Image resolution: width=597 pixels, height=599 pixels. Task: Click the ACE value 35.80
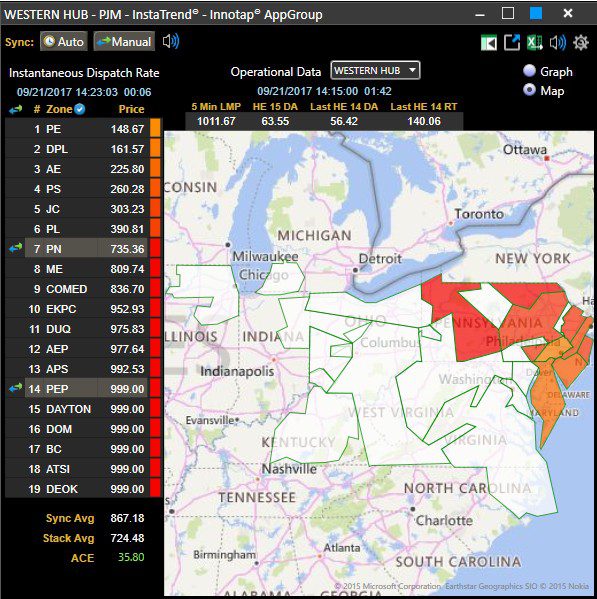point(131,557)
